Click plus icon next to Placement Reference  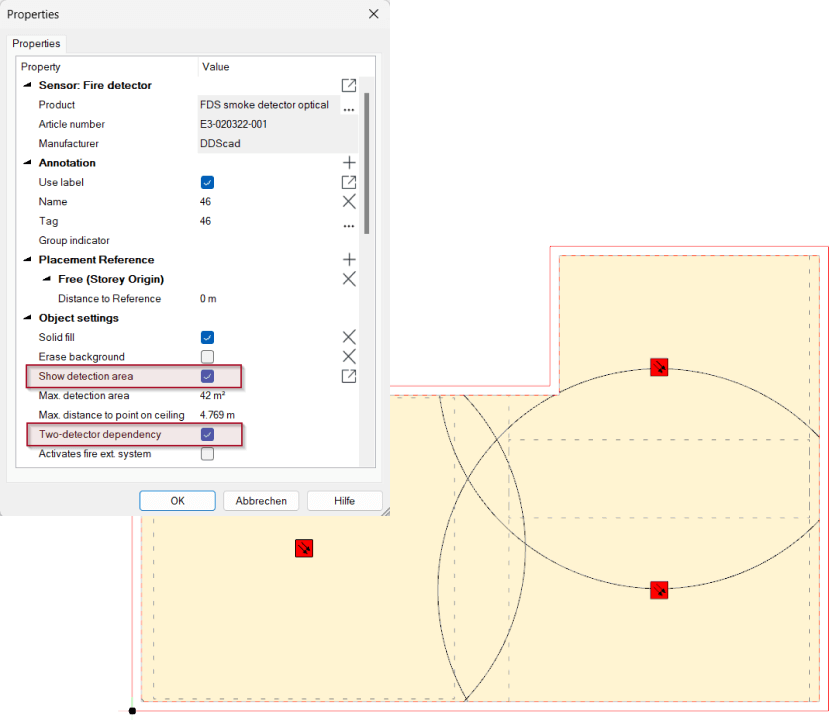(x=349, y=260)
